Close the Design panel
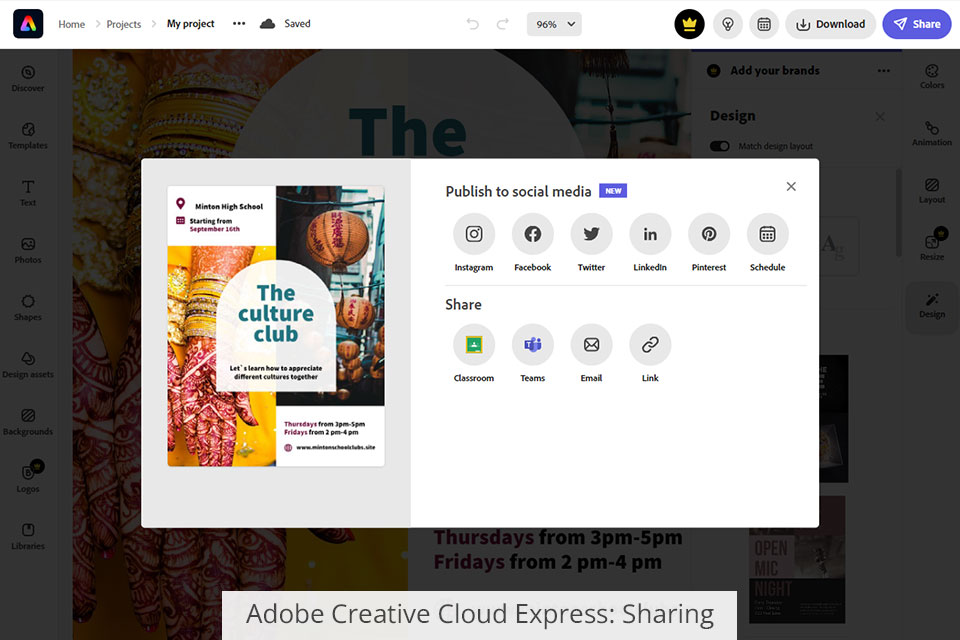960x640 pixels. (x=880, y=116)
